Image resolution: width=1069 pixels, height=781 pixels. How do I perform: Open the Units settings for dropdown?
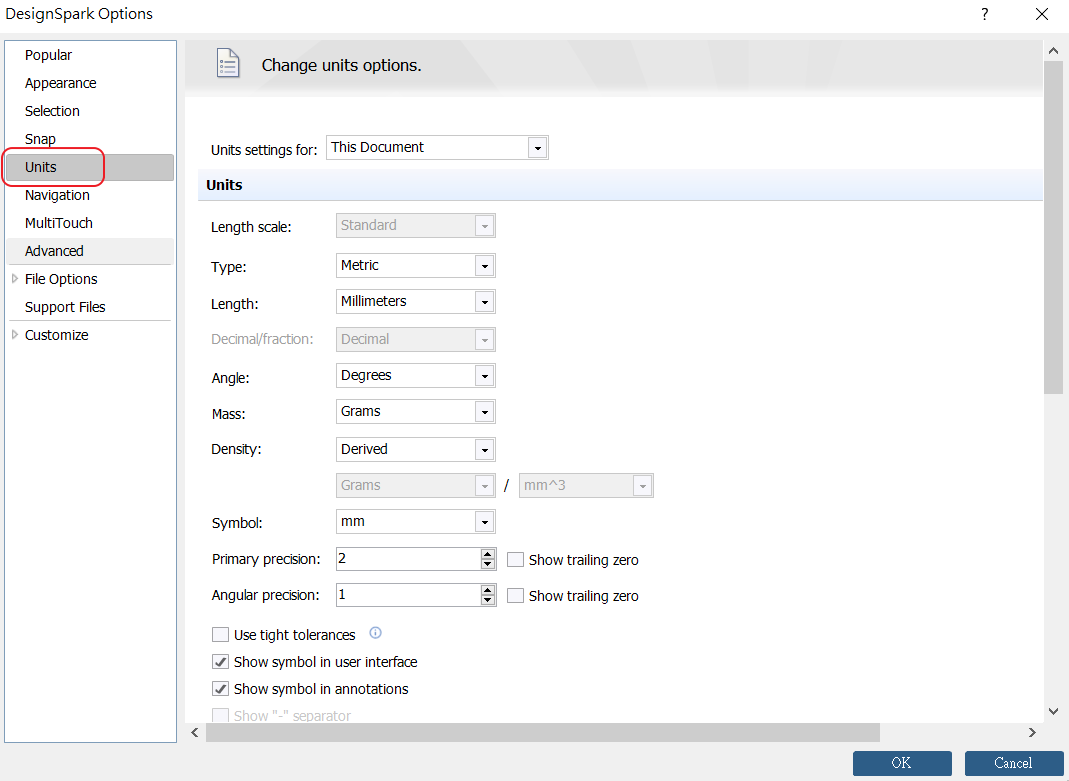[x=537, y=148]
